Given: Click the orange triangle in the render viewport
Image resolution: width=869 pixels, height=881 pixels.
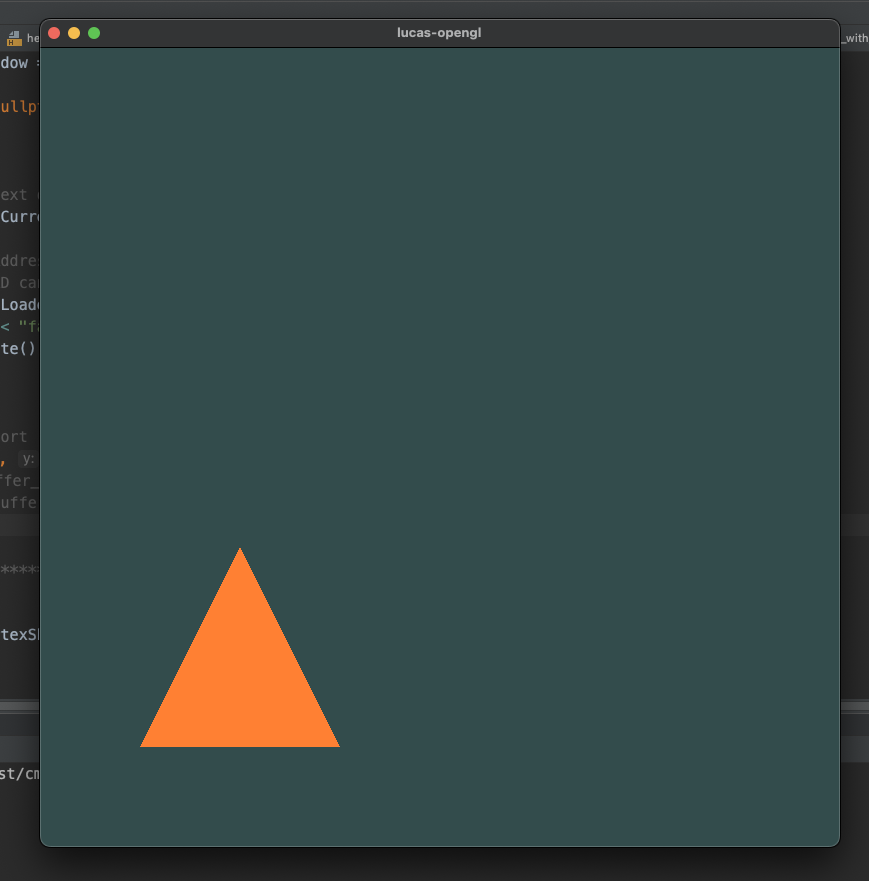Looking at the screenshot, I should pos(240,680).
